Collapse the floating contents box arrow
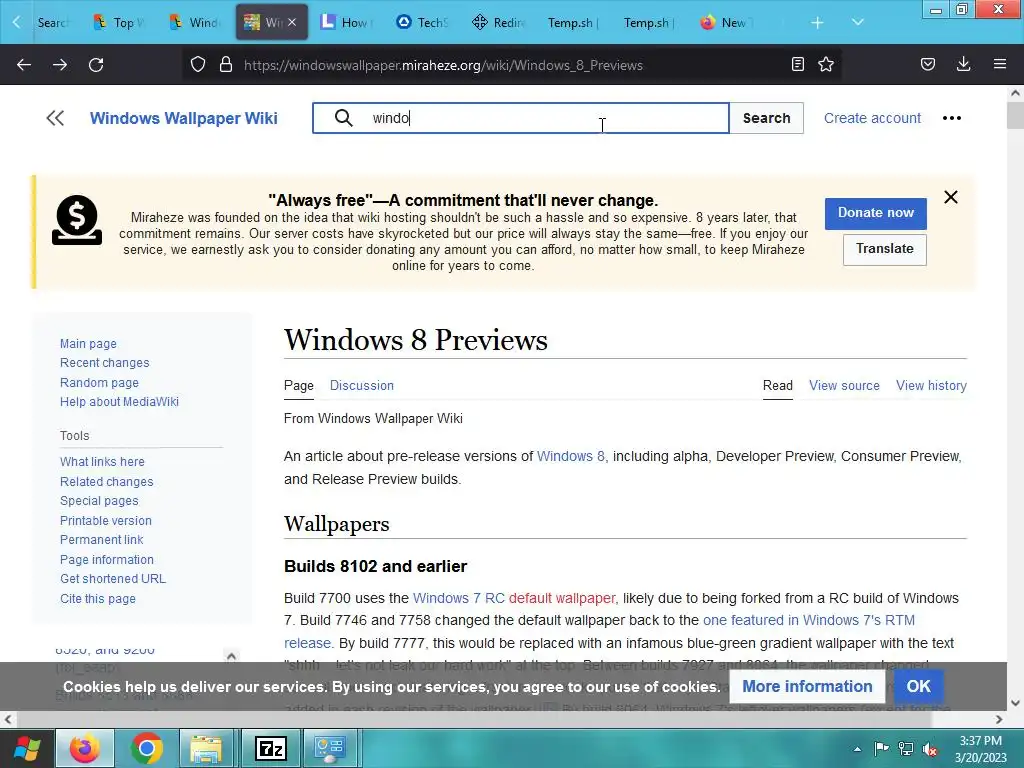1024x768 pixels. tap(231, 656)
